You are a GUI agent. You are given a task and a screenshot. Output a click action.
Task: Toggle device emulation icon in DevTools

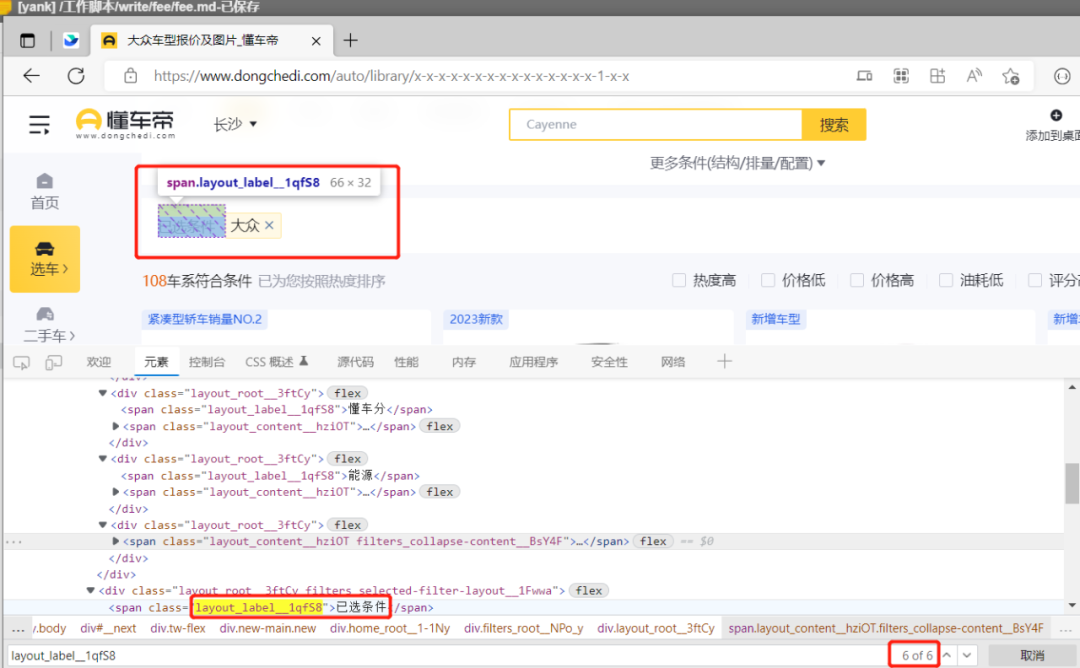coord(53,362)
